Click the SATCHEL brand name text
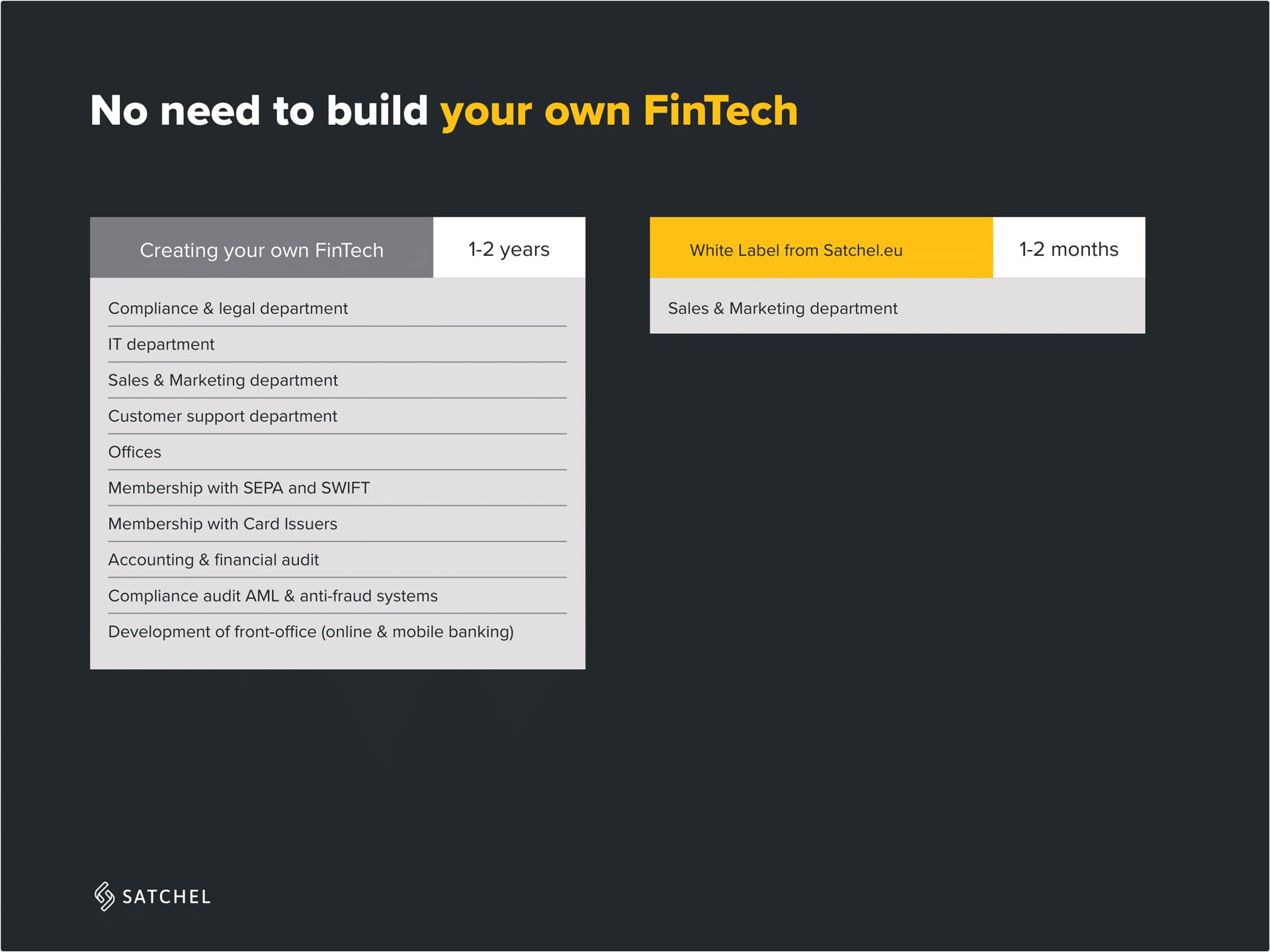1270x952 pixels. [167, 897]
